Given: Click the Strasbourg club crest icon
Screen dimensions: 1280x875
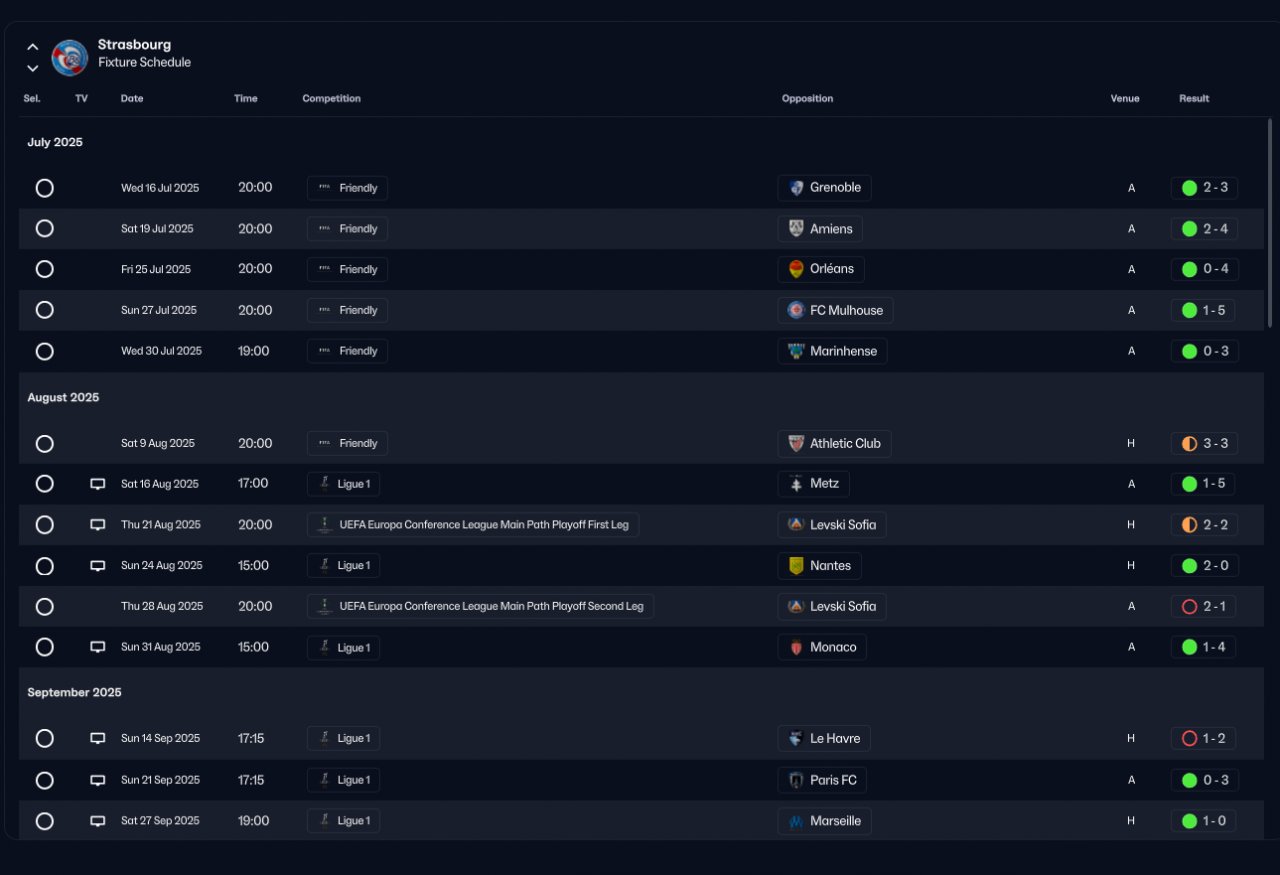Looking at the screenshot, I should click(70, 57).
